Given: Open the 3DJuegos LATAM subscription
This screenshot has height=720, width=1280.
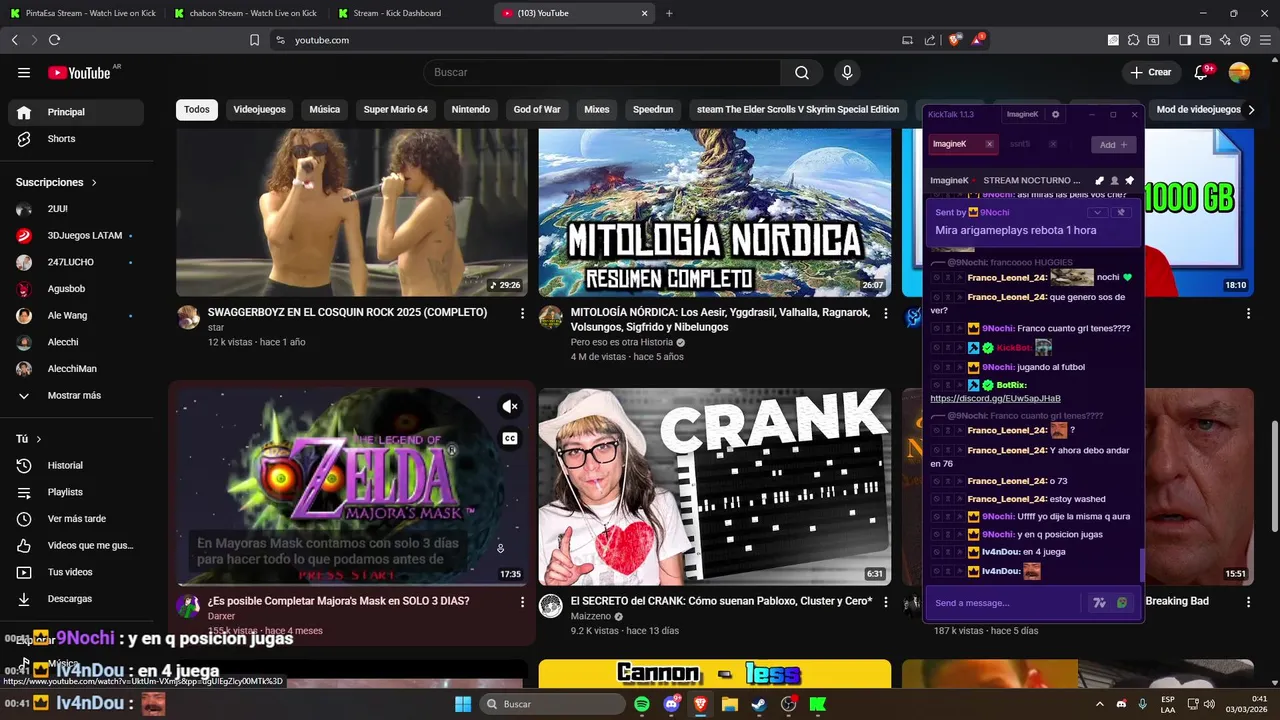Looking at the screenshot, I should click(76, 235).
